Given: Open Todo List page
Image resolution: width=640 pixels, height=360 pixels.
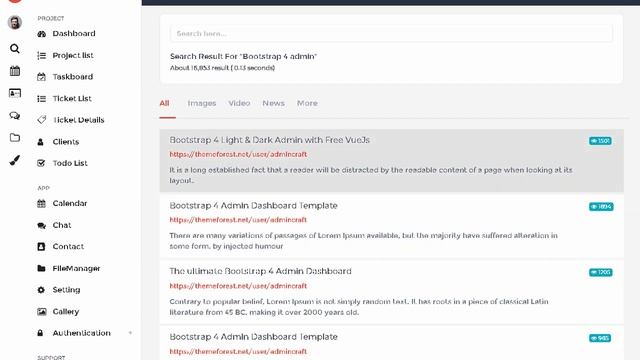Looking at the screenshot, I should coord(70,163).
